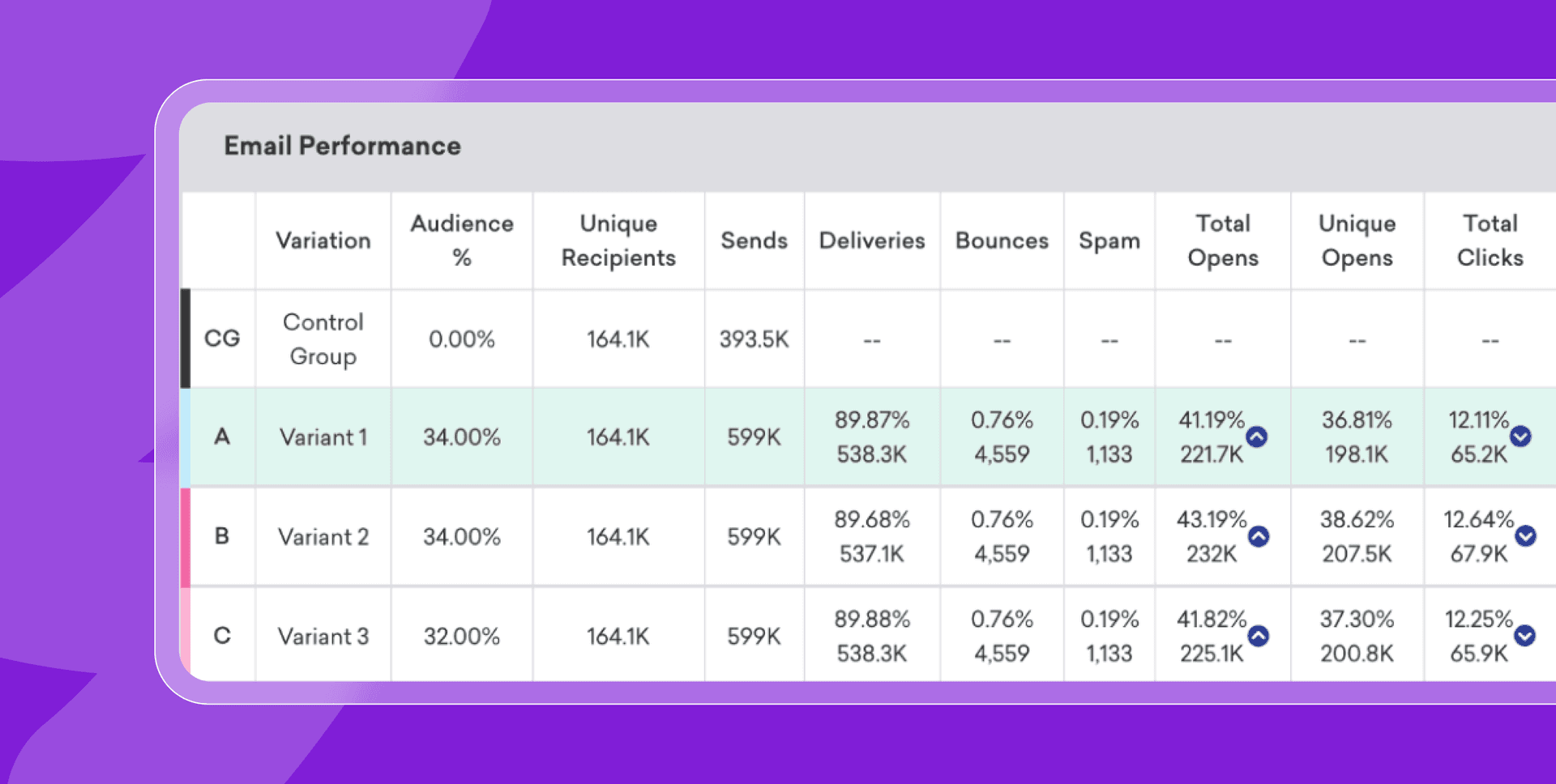Click the down arrow badge beside 65.9K
This screenshot has width=1556, height=784.
pyautogui.click(x=1527, y=636)
